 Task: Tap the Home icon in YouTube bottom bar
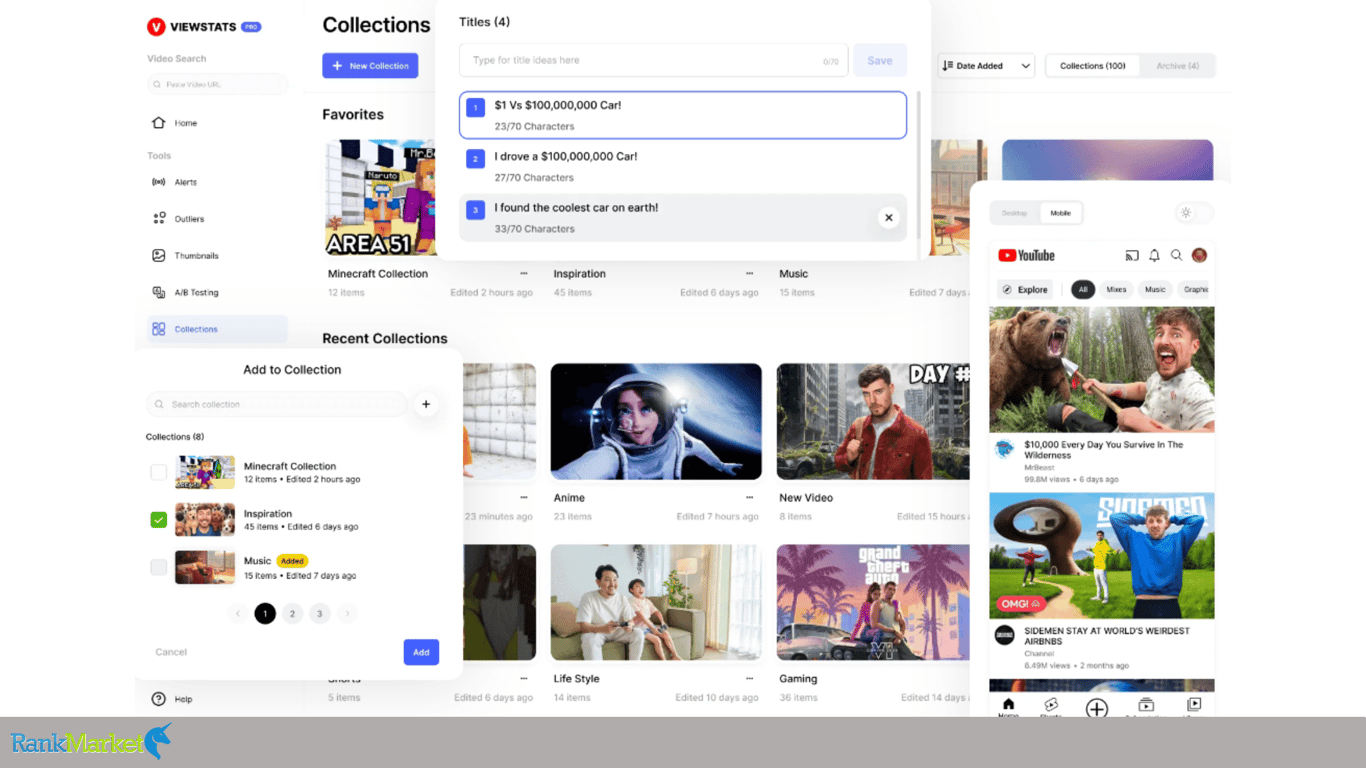tap(1008, 707)
